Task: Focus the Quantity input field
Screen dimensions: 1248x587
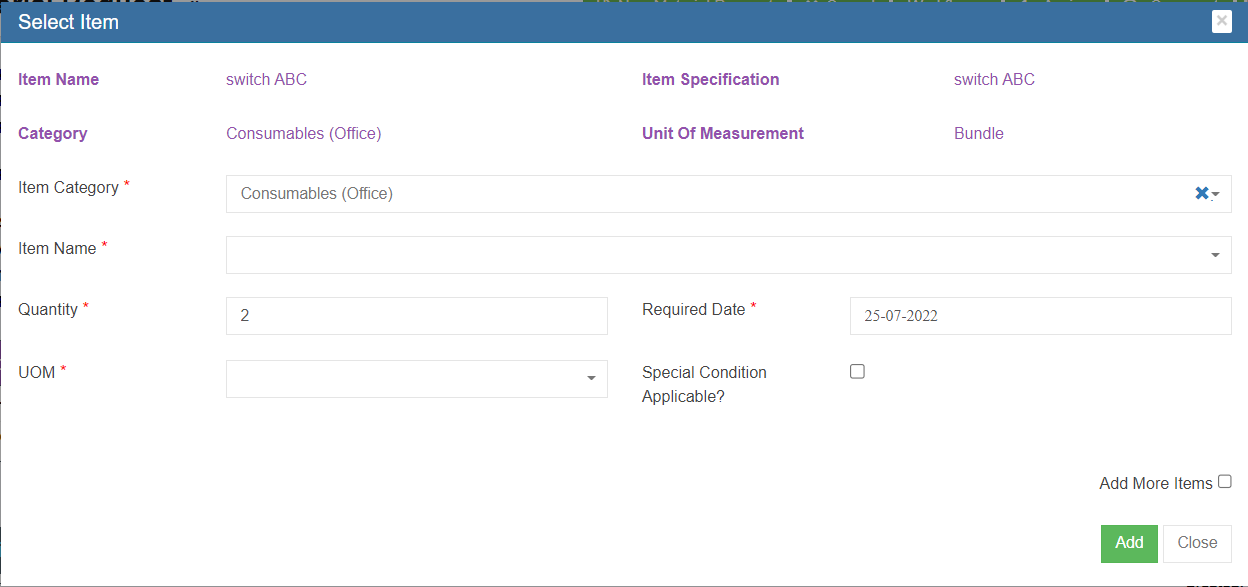Action: (417, 316)
